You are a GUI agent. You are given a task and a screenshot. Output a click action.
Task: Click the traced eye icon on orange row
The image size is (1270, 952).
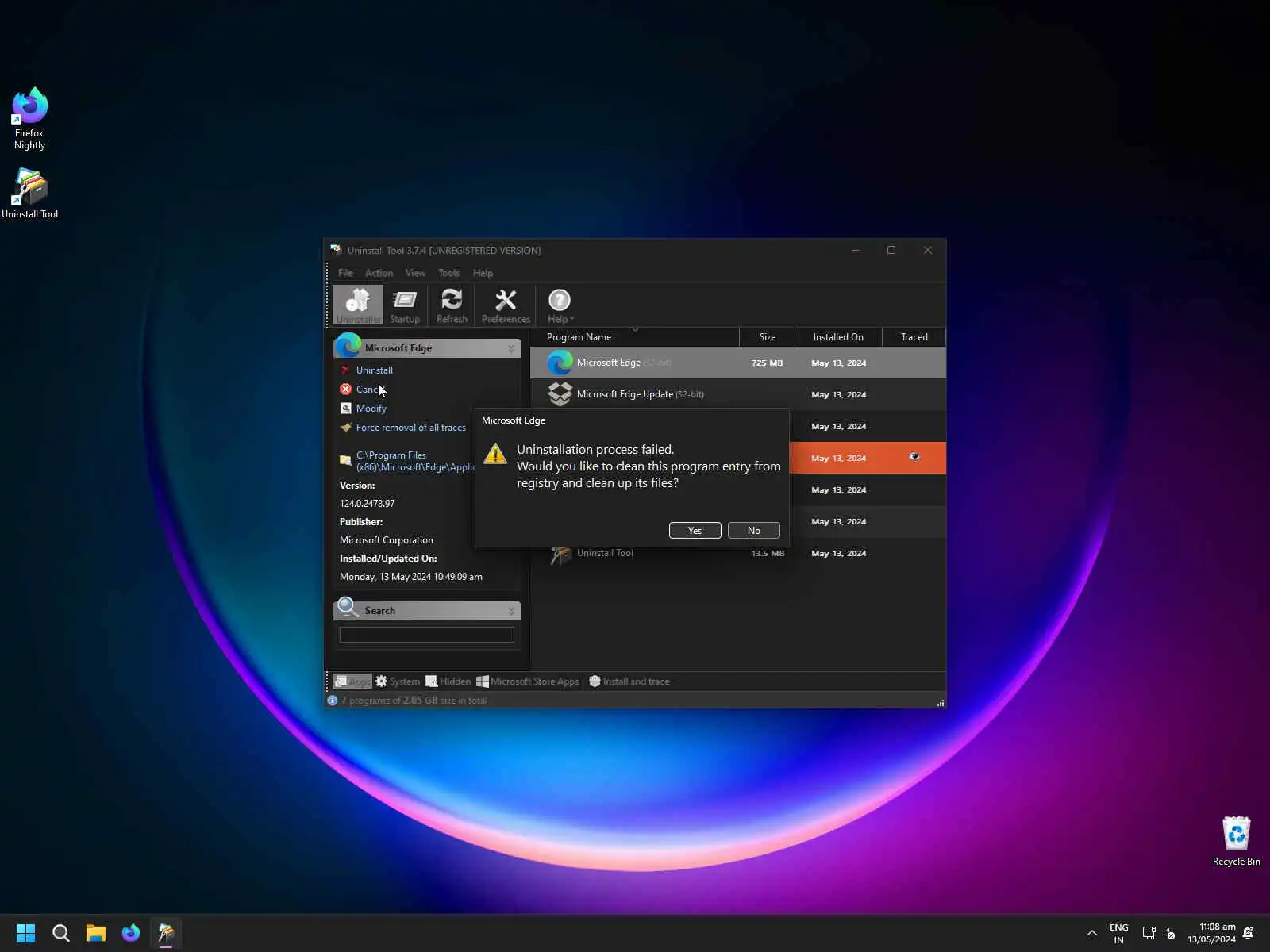click(914, 457)
